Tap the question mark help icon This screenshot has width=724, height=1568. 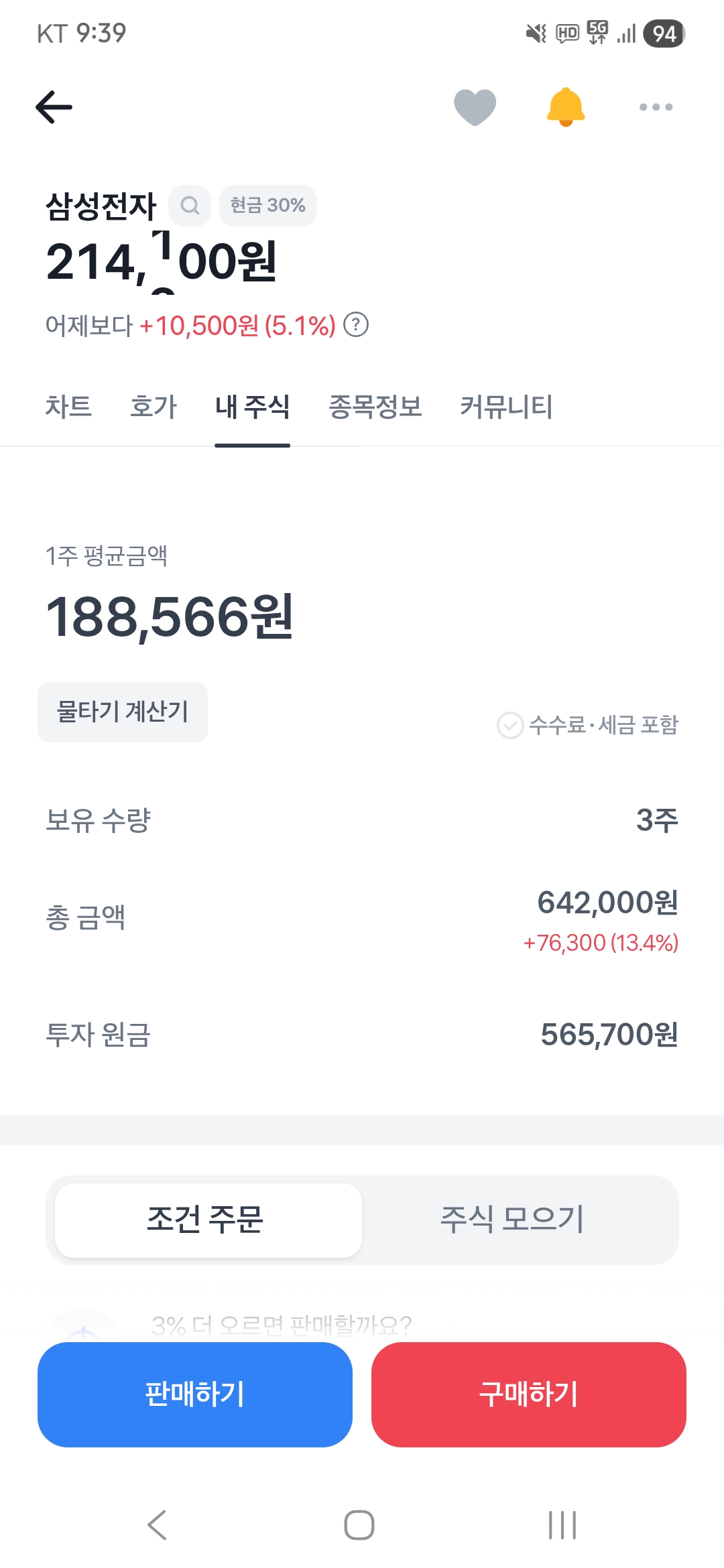pyautogui.click(x=356, y=325)
